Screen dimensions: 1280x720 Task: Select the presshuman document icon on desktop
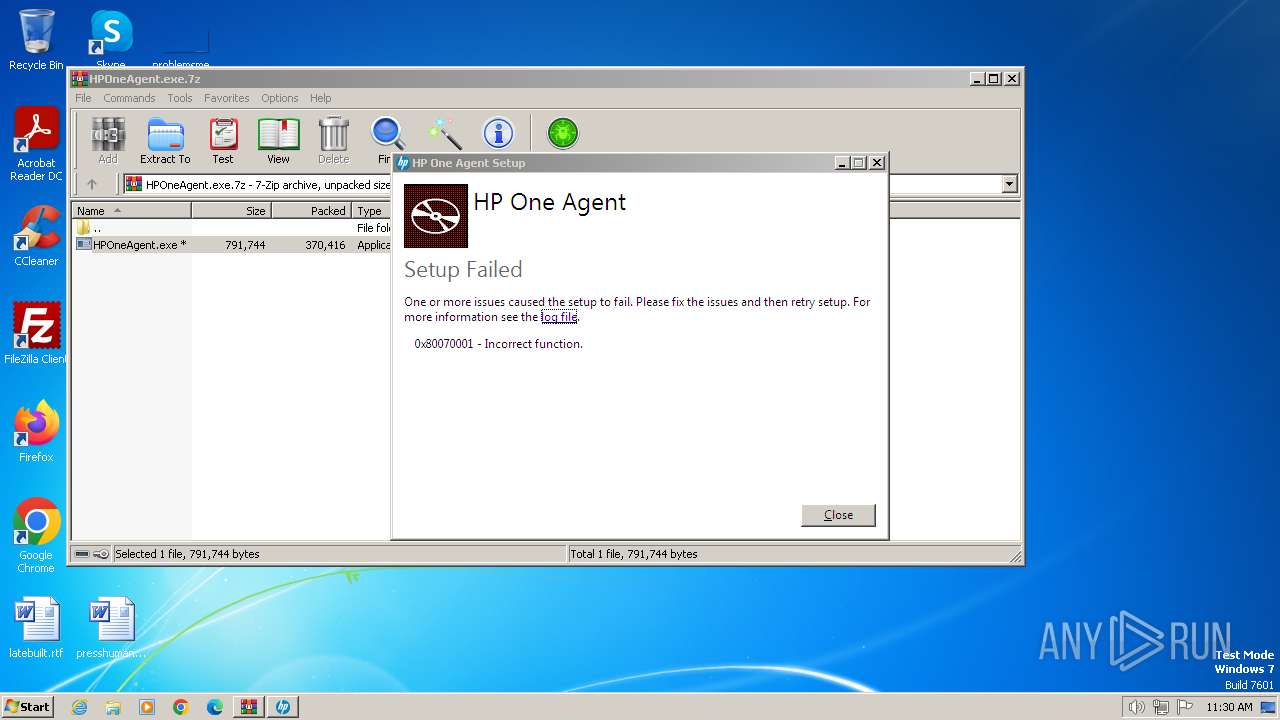click(111, 628)
